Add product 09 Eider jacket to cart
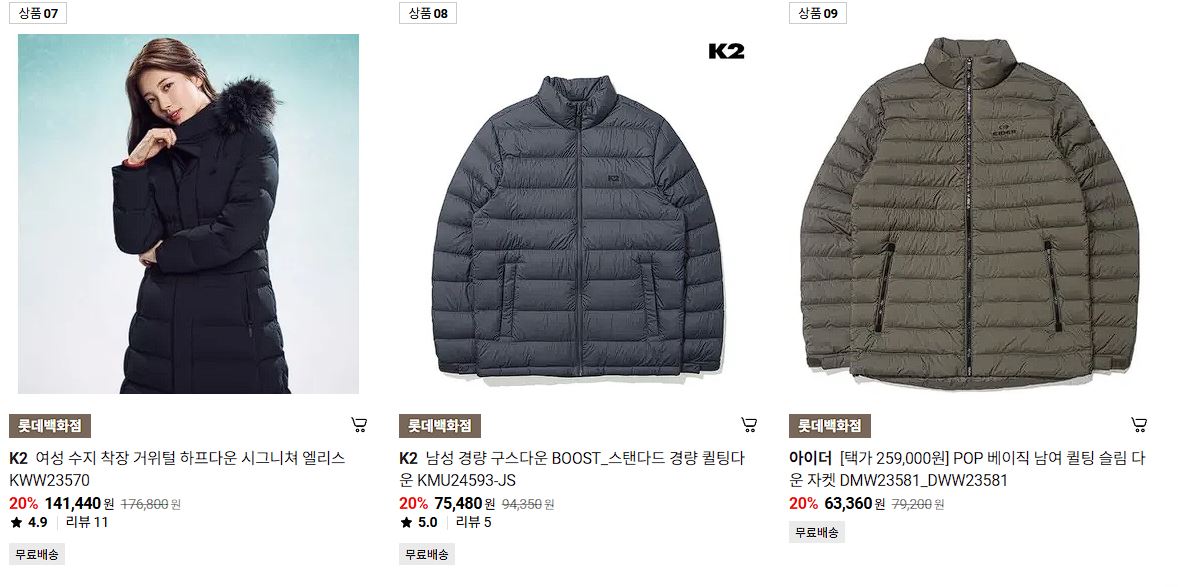This screenshot has height=587, width=1178. pos(1139,425)
